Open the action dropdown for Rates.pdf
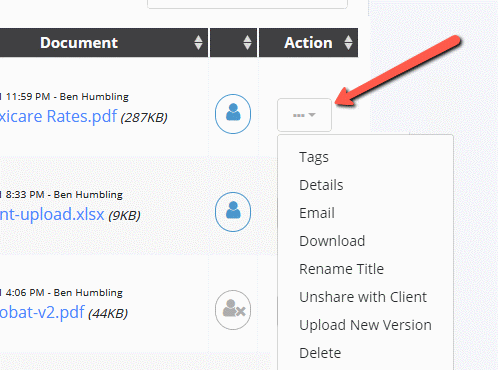 click(x=304, y=115)
